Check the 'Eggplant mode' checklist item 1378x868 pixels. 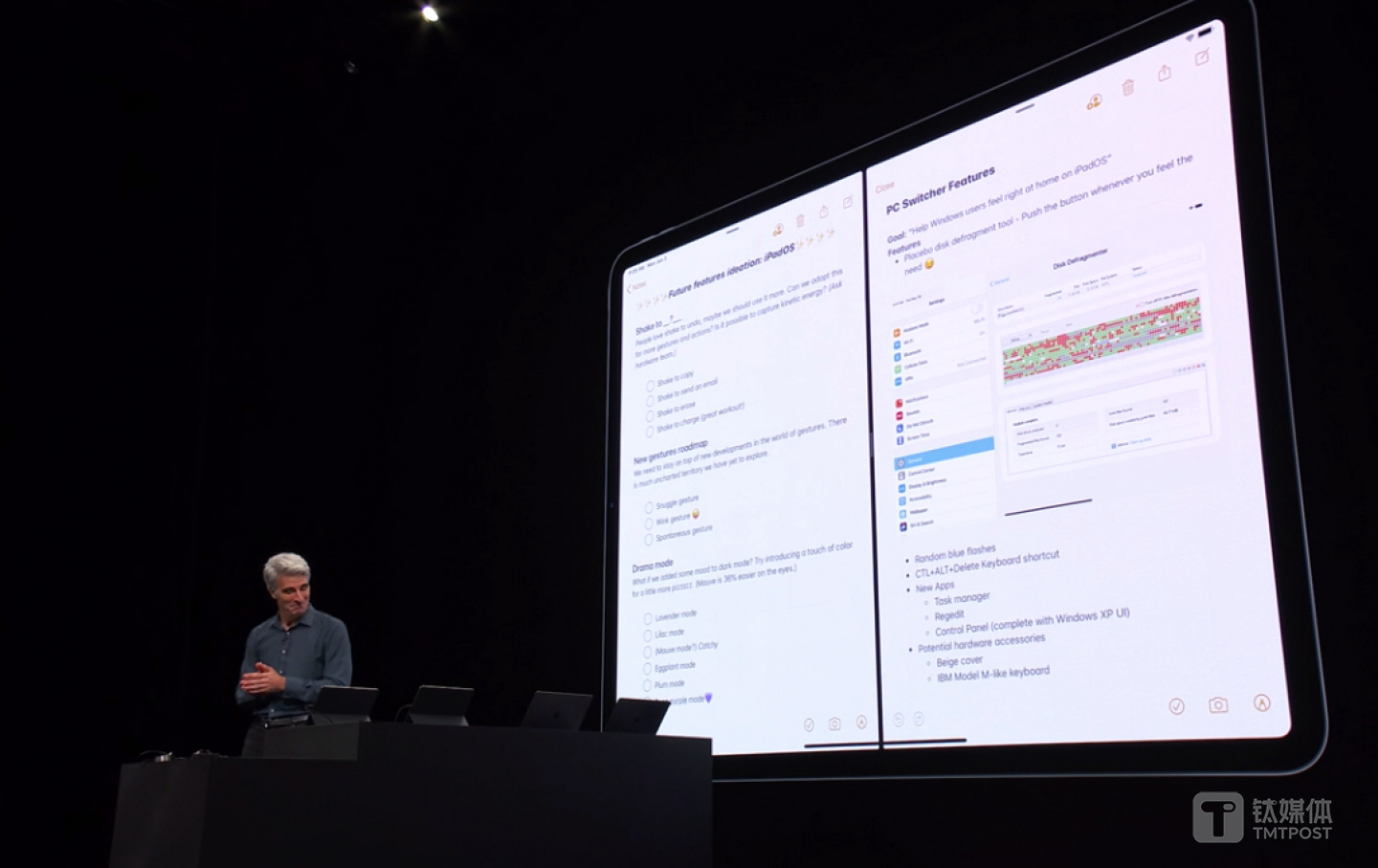tap(648, 669)
